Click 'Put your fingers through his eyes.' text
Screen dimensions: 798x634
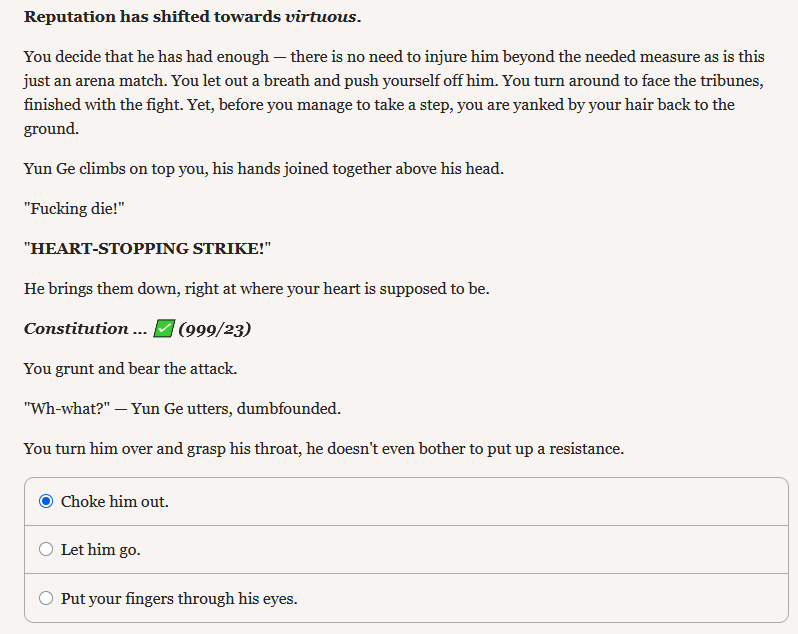pos(179,598)
